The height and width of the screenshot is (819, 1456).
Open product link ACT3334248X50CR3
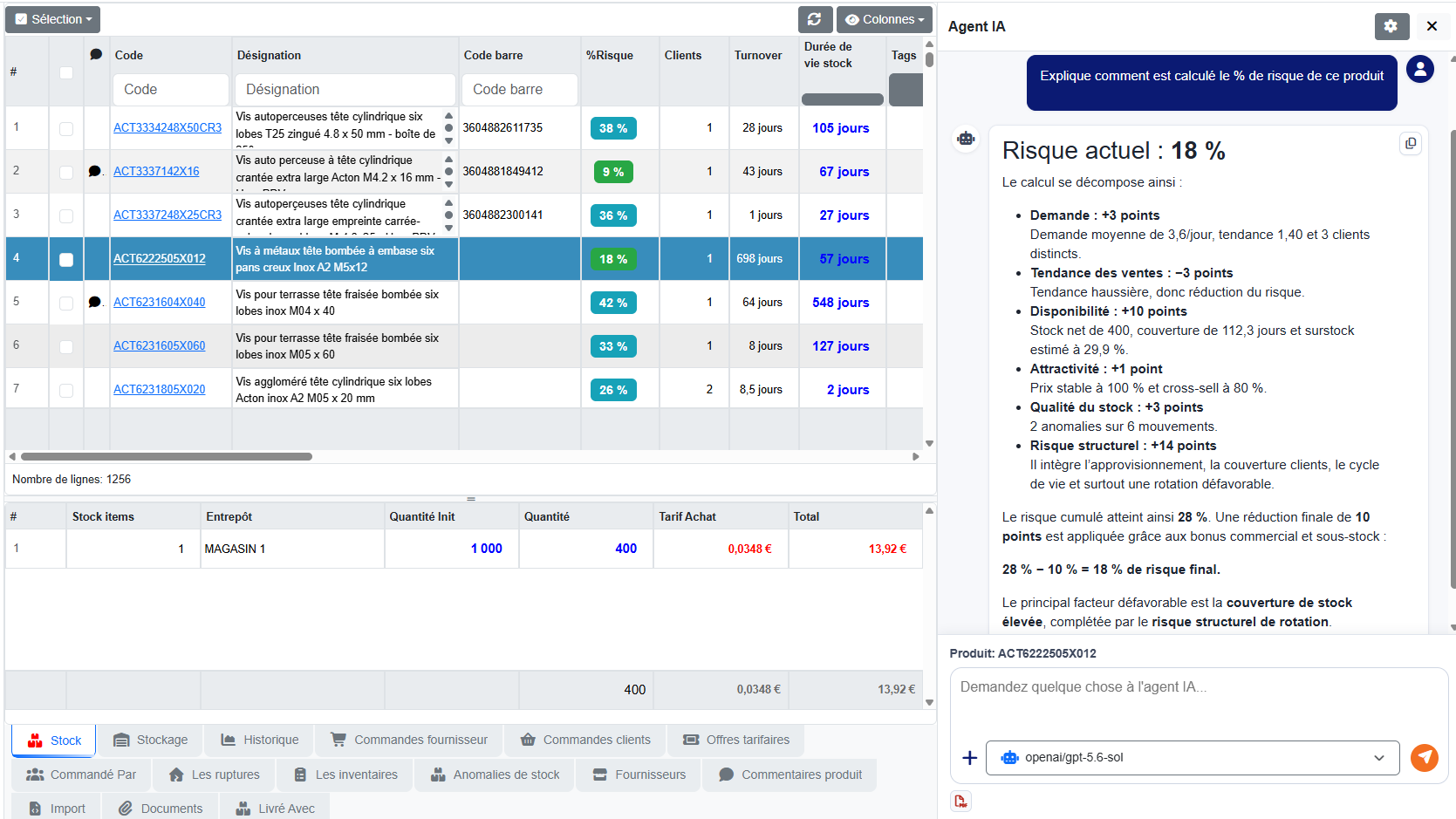coord(167,127)
